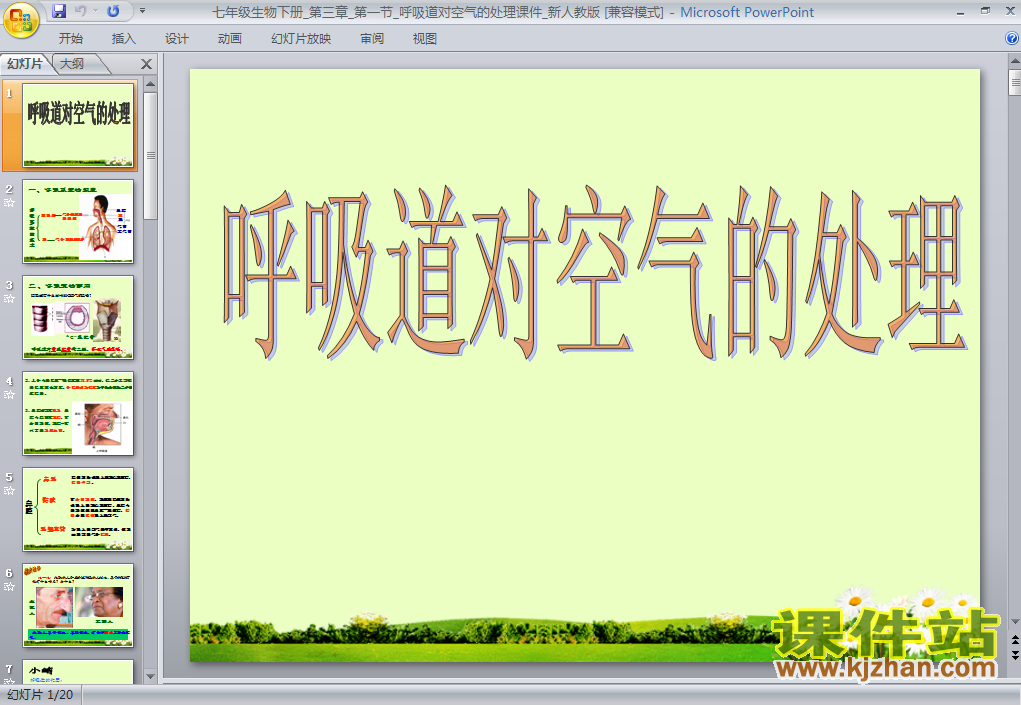Click the slide editor scroll up arrow

1014,61
